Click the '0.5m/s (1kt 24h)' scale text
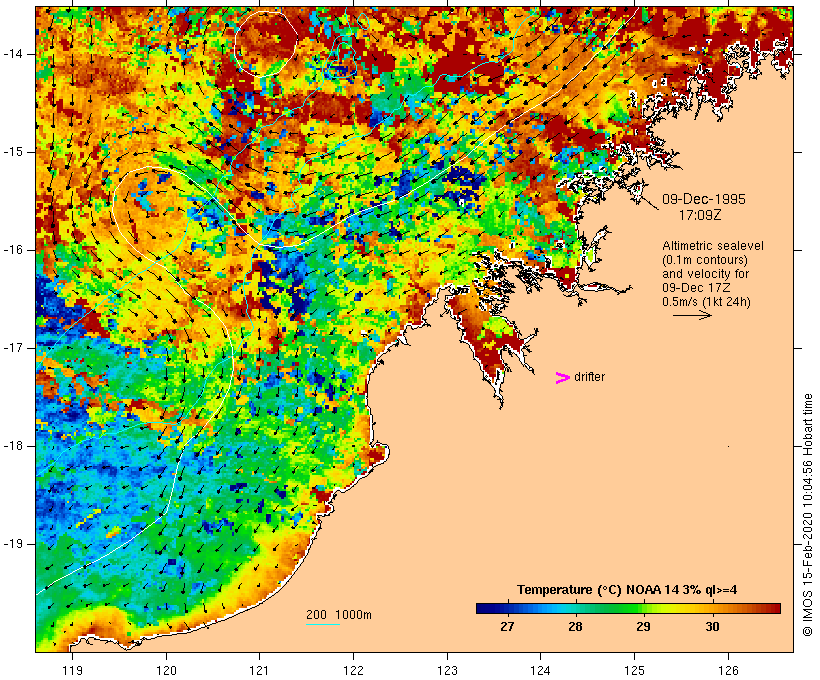The image size is (820, 680). point(706,302)
